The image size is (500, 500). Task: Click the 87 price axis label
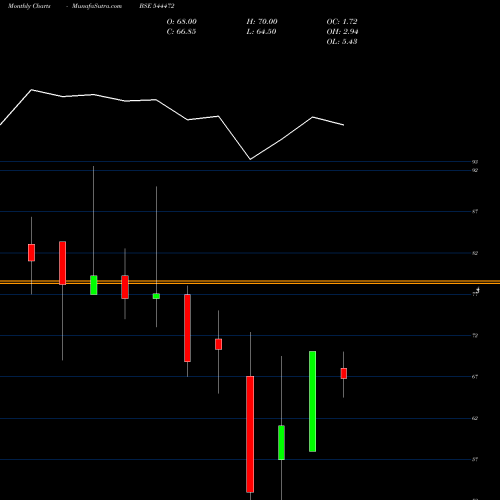tap(475, 211)
